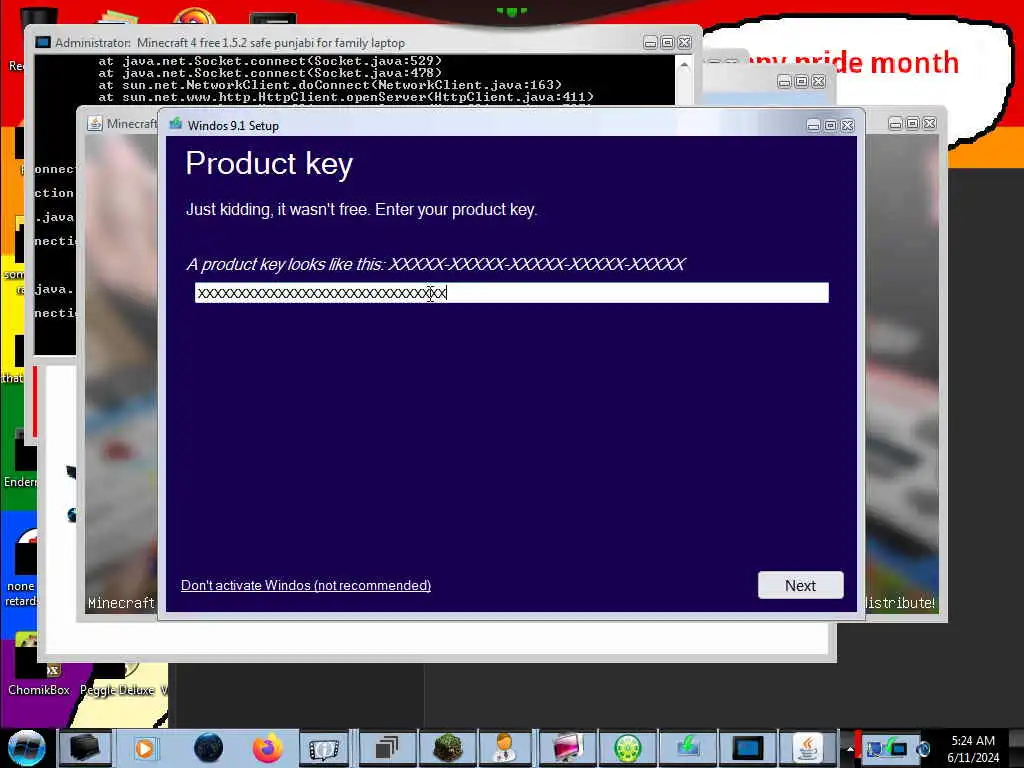
Task: Open the ChomikBox desktop icon
Action: [x=38, y=673]
